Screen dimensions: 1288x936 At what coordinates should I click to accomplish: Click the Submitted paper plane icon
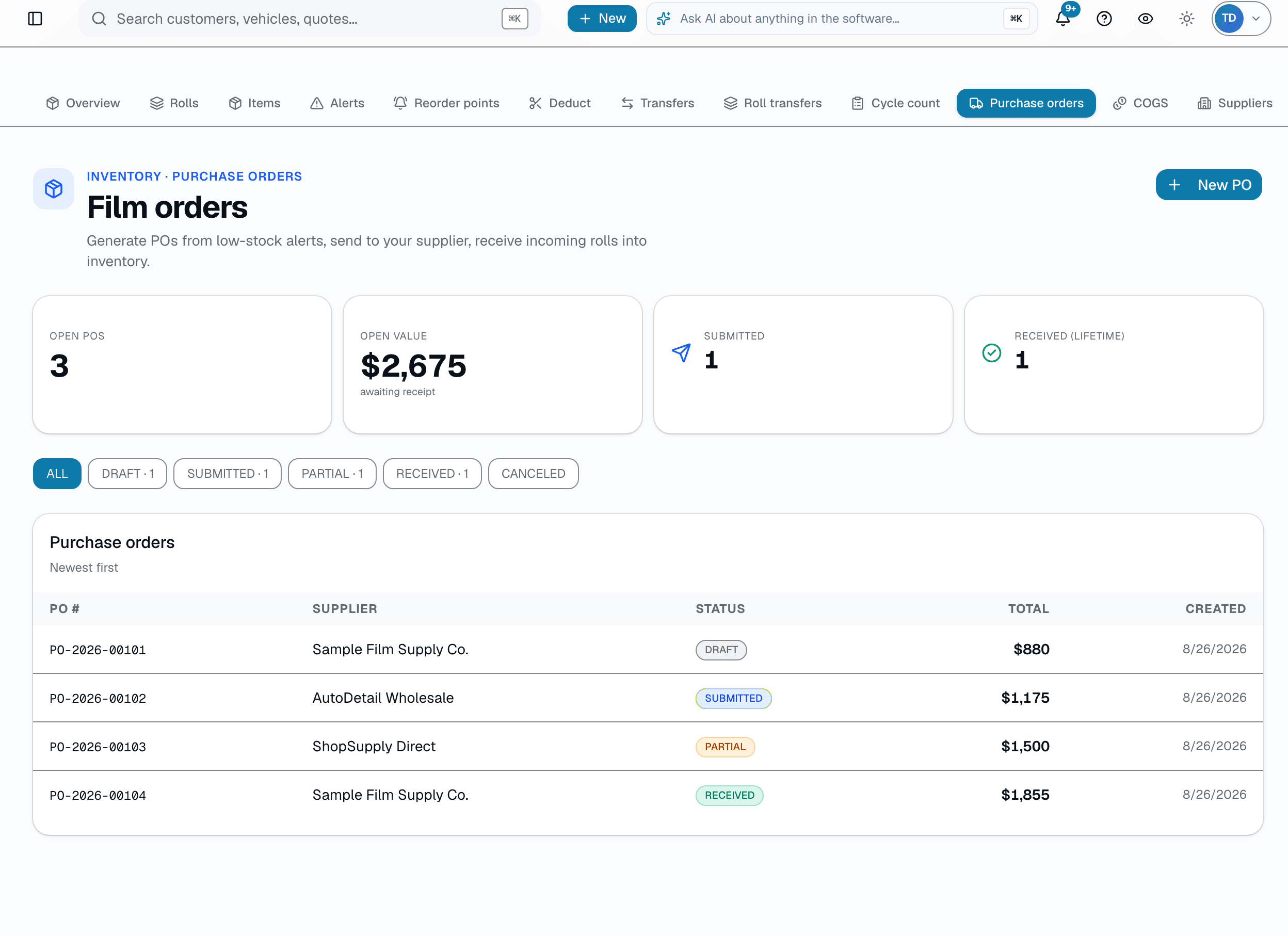681,353
